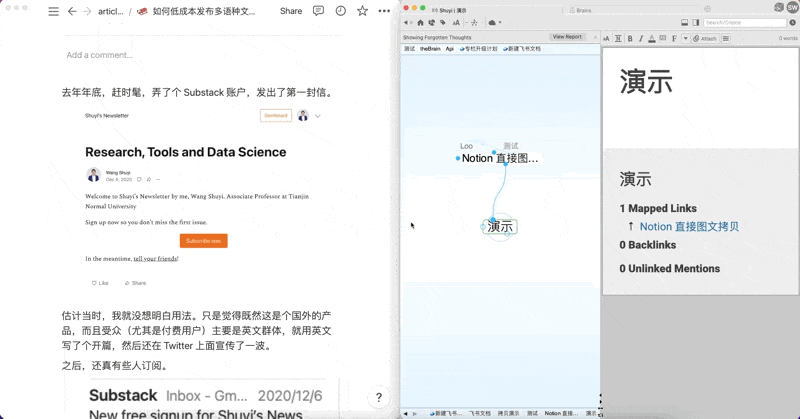This screenshot has height=419, width=800.
Task: Click the 测试 thought above Notion thought
Action: 511,146
